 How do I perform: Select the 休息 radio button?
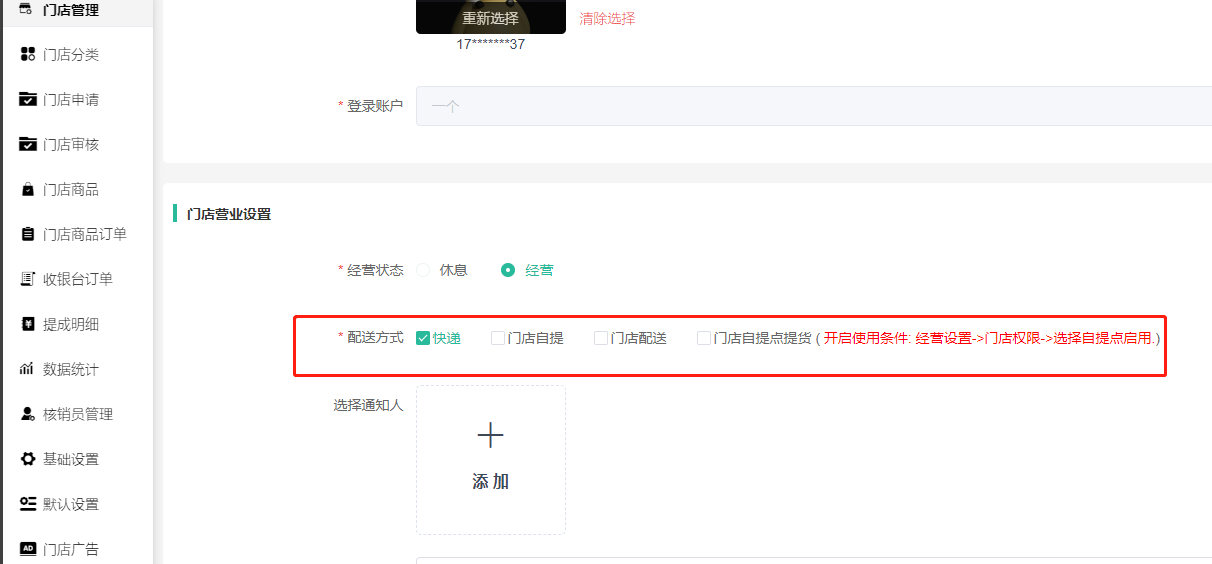[x=423, y=270]
